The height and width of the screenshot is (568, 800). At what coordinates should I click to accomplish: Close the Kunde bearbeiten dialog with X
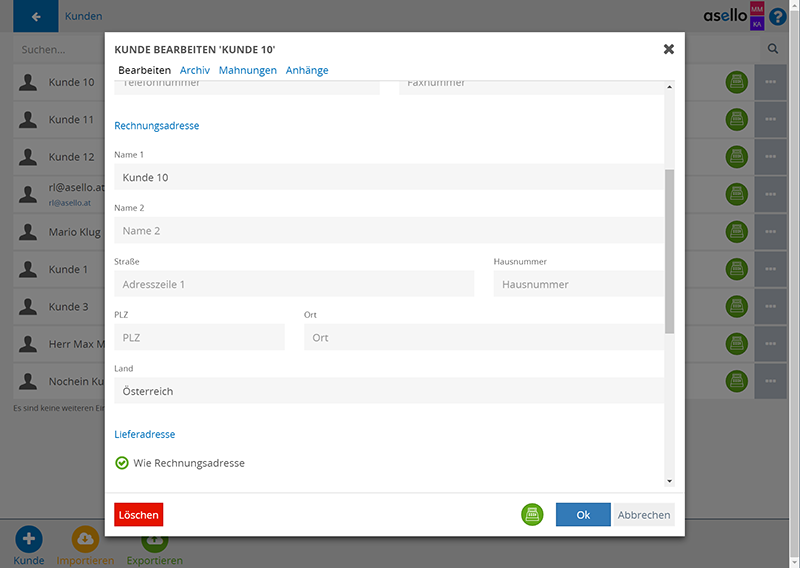point(668,49)
